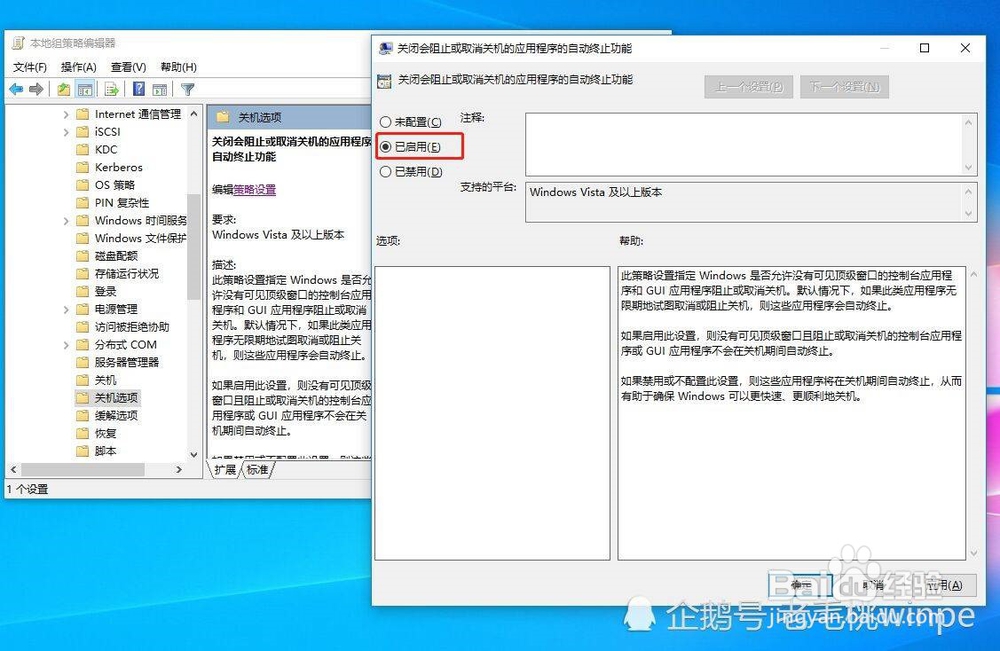Switch to the 标准 tab
1000x651 pixels.
[x=258, y=470]
